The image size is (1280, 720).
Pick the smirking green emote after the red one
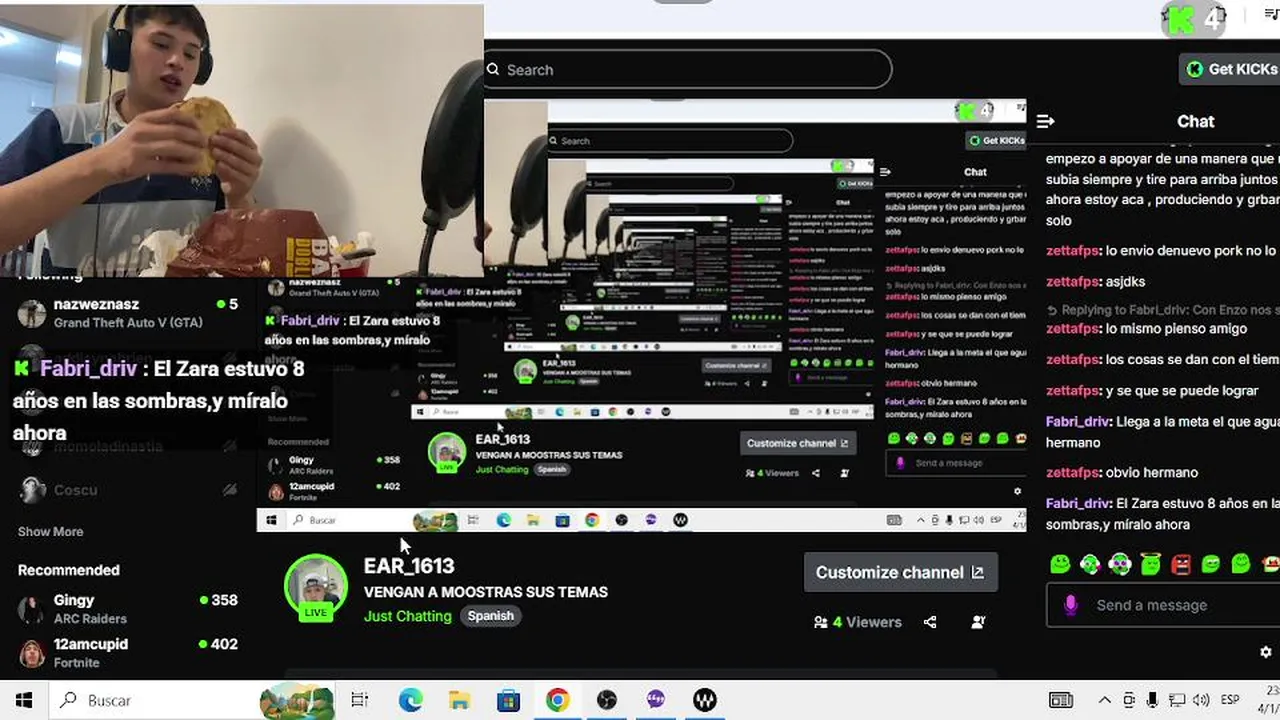tap(1211, 564)
